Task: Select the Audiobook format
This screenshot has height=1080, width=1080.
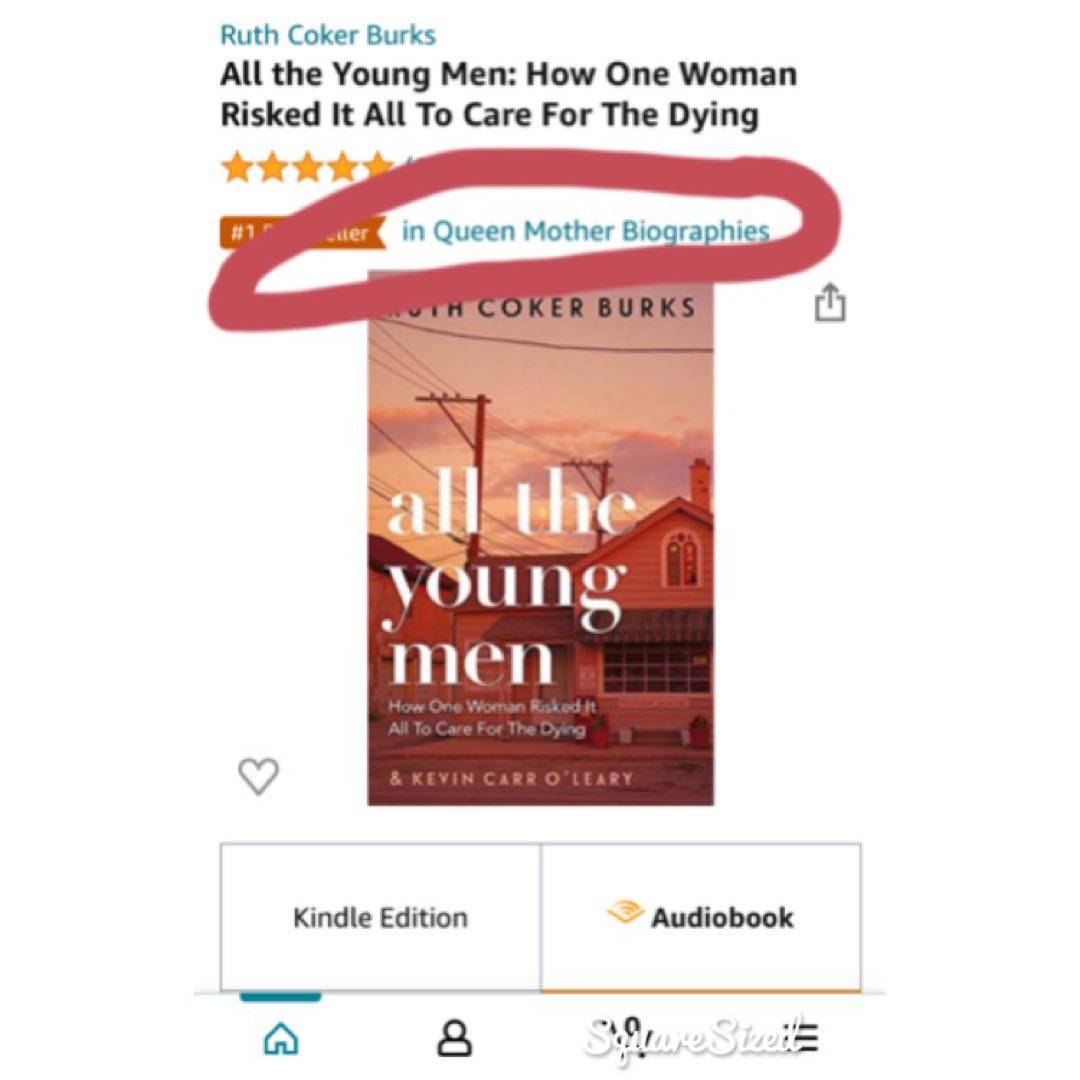Action: pyautogui.click(x=700, y=917)
